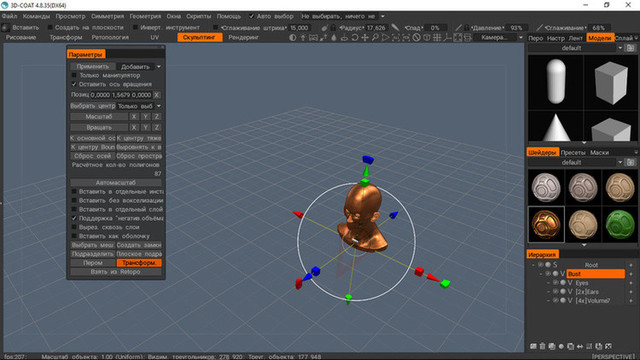640x360 pixels.
Task: Click the droplet icon in the navigation toolbar
Action: point(334,38)
